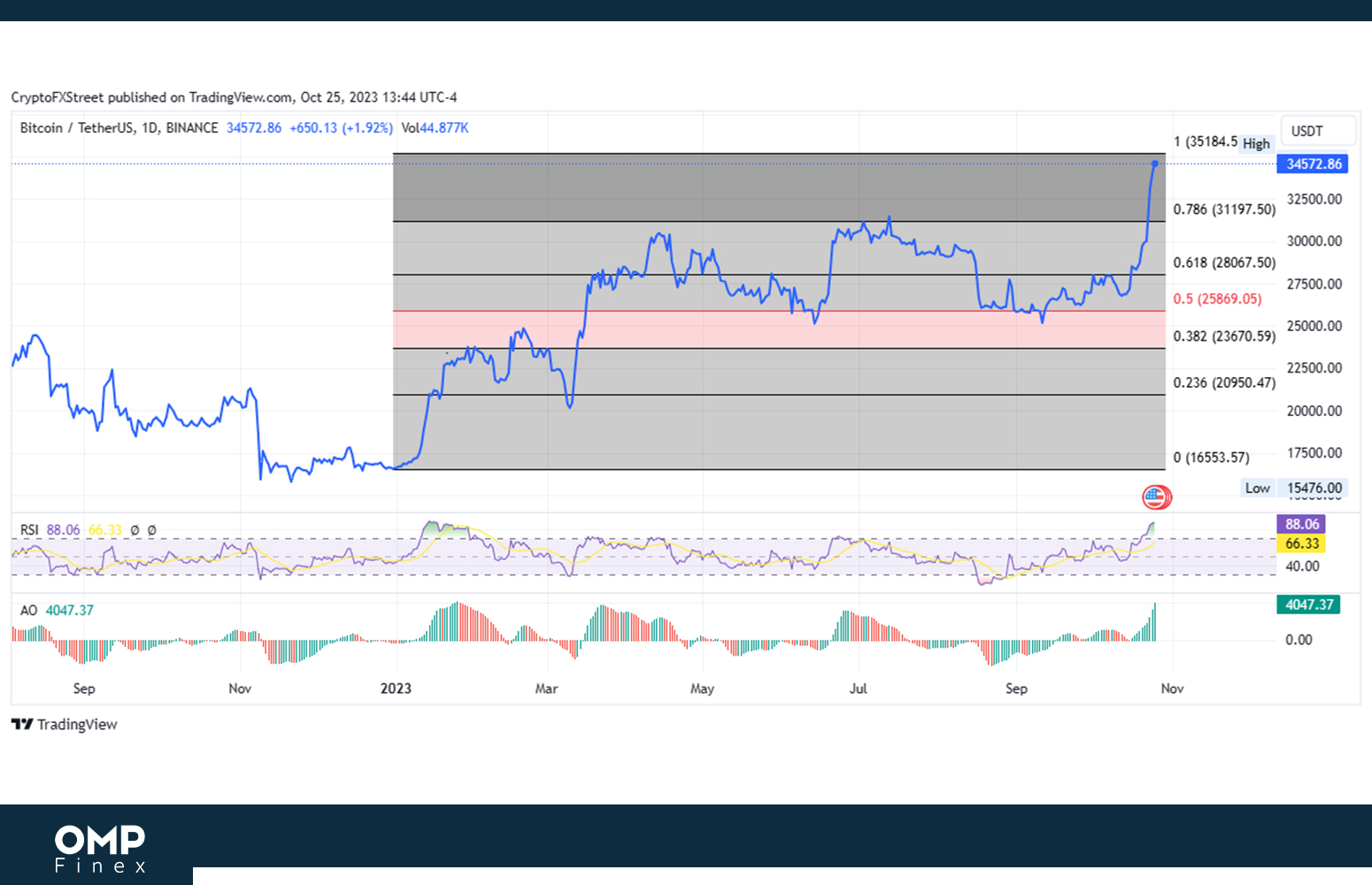Click the 30000.00 price axis label
This screenshot has height=885, width=1372.
pos(1314,241)
